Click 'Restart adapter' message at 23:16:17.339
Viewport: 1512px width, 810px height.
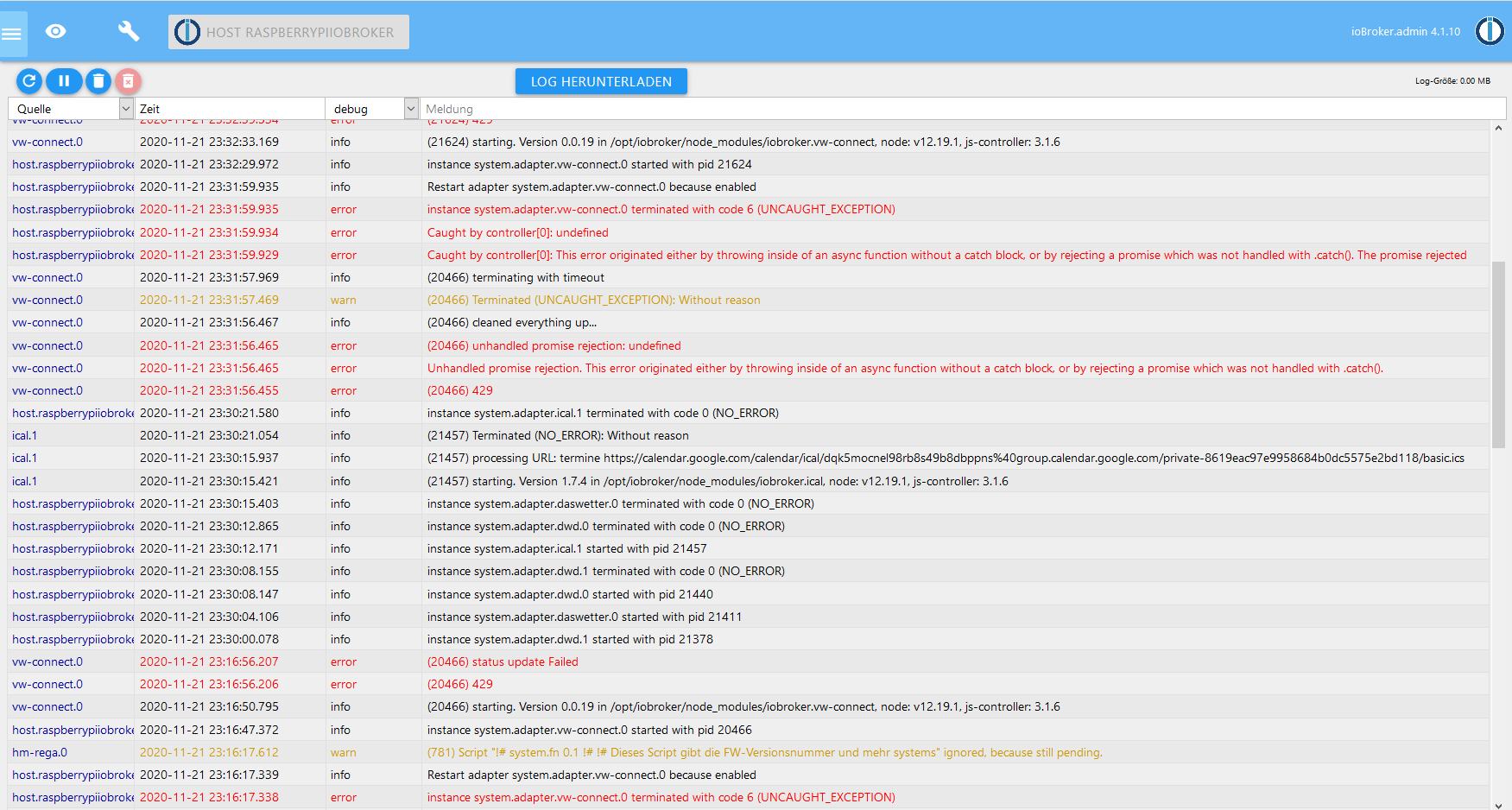click(592, 775)
